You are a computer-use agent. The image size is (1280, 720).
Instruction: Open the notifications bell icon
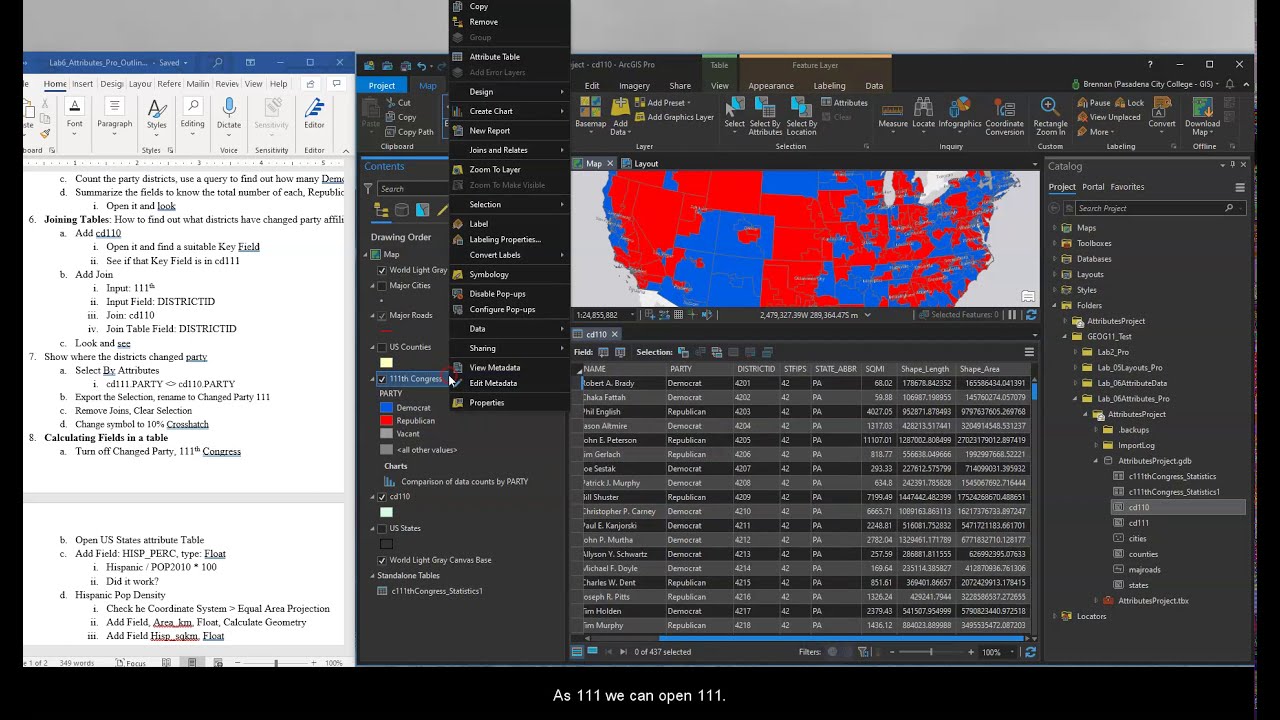coord(1231,85)
